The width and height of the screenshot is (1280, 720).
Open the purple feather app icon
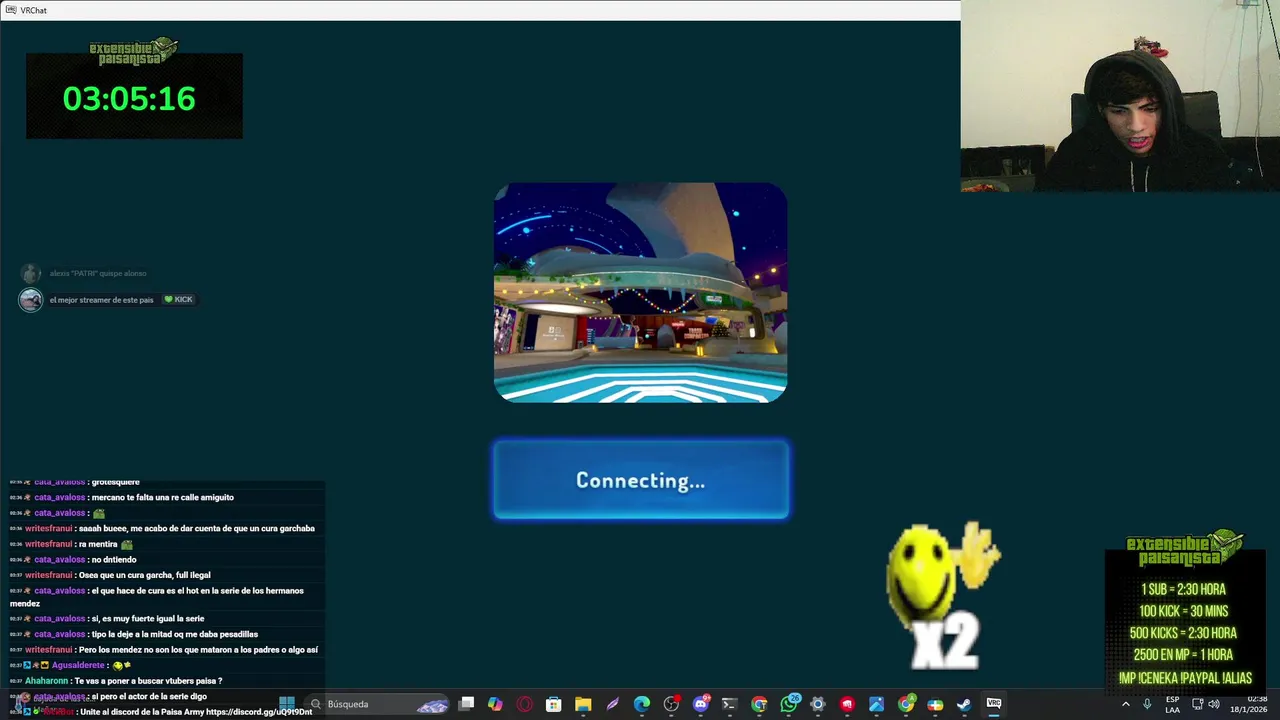(x=612, y=704)
